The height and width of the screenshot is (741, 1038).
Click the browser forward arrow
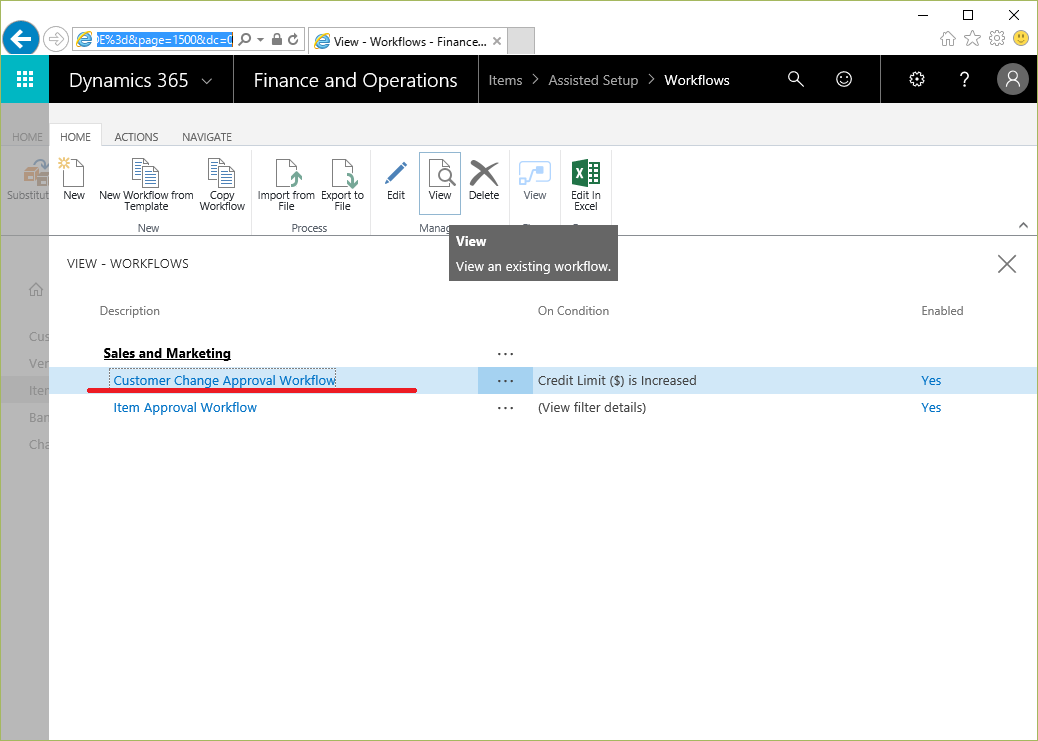(x=56, y=39)
